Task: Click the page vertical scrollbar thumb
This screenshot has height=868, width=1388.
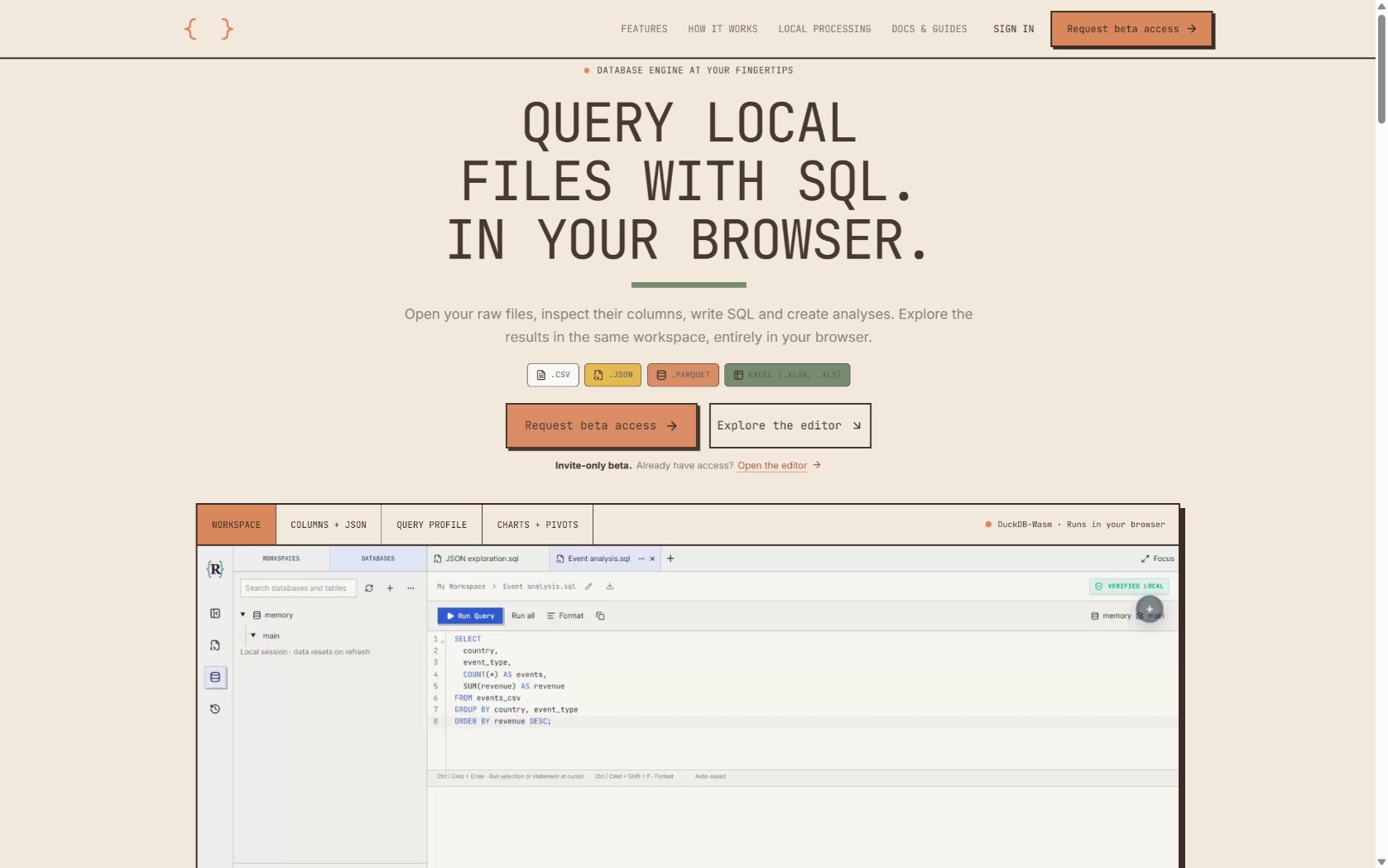Action: pos(1381,68)
